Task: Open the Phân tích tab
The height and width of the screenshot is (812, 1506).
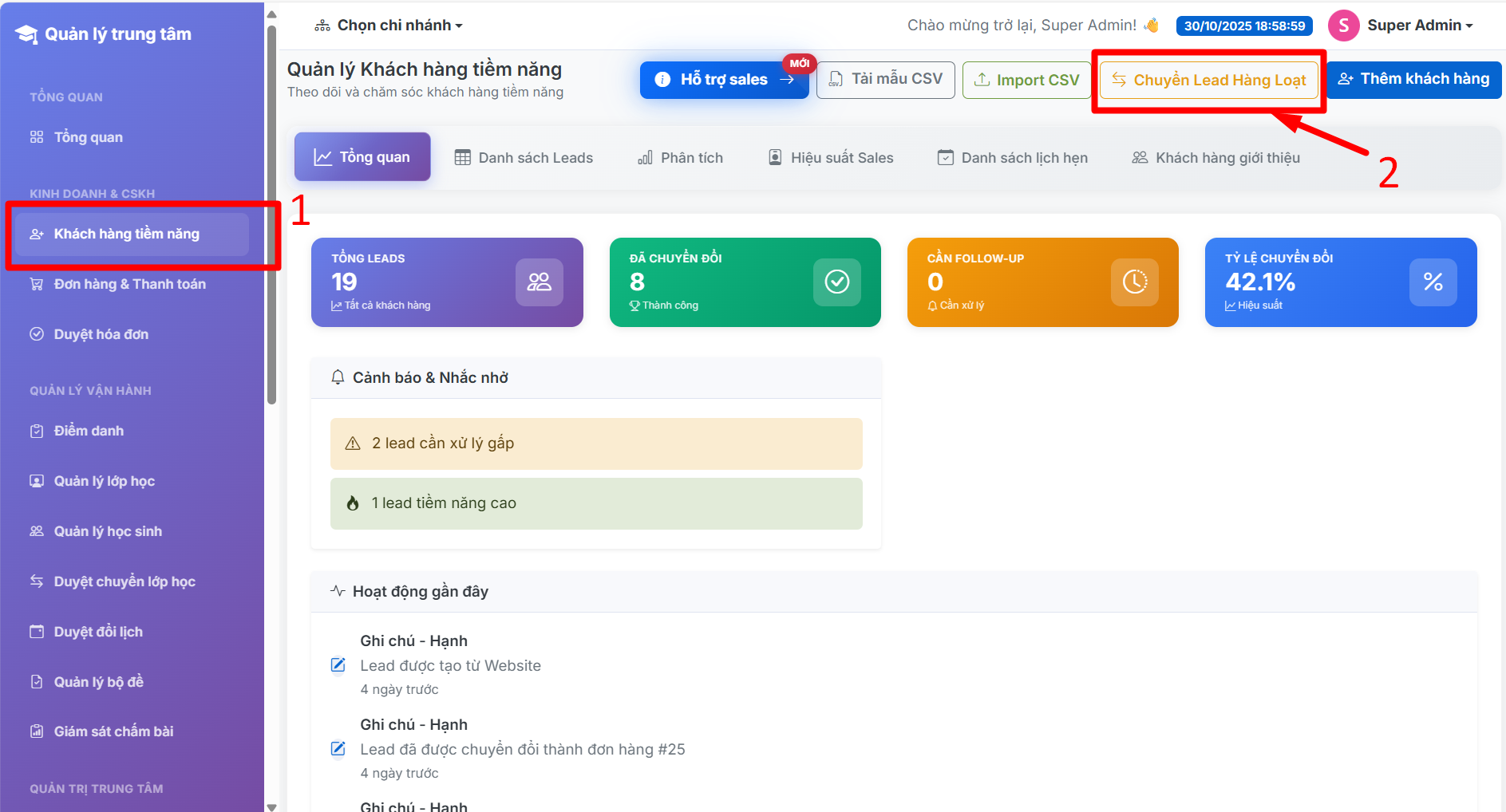Action: [x=680, y=158]
